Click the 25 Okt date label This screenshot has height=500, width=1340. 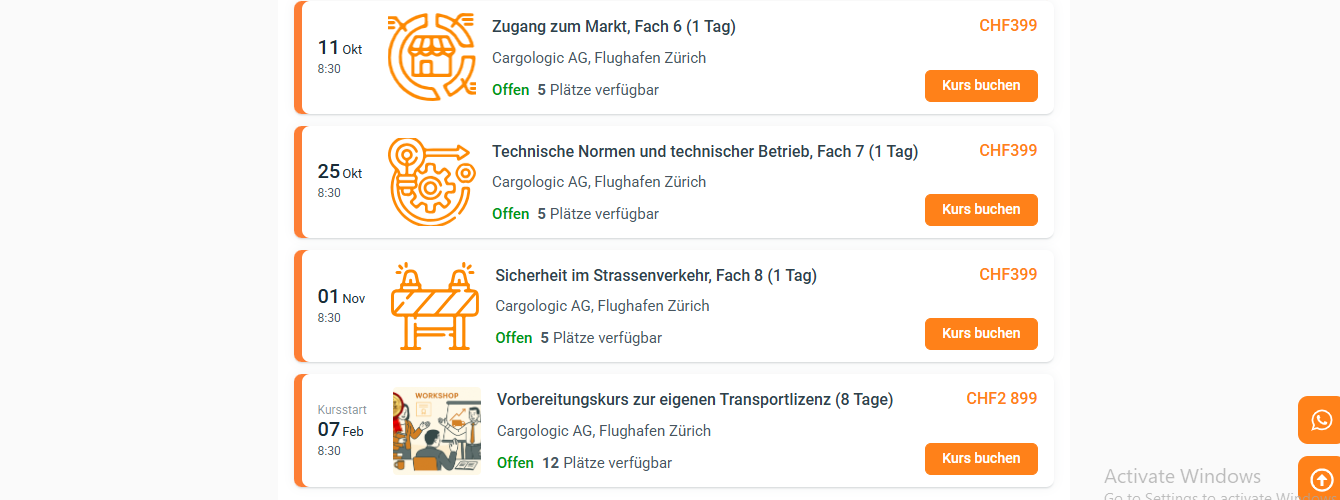[339, 172]
